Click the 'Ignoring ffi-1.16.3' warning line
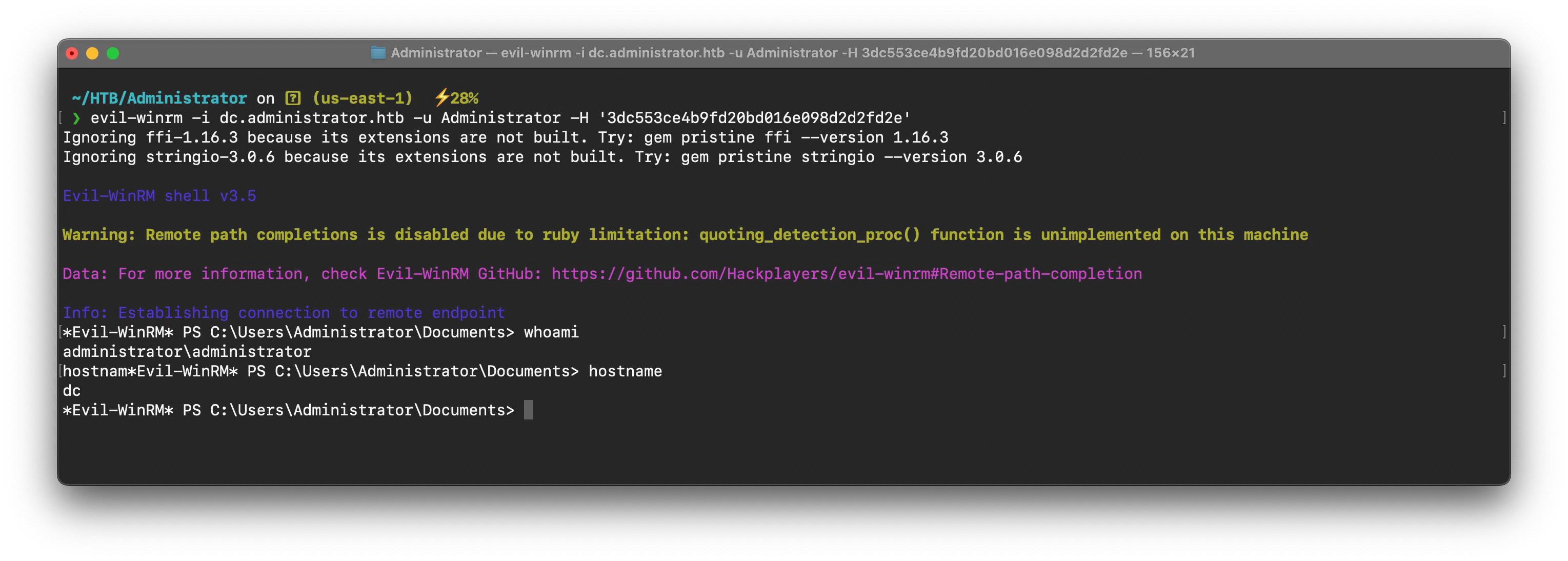 pos(505,137)
